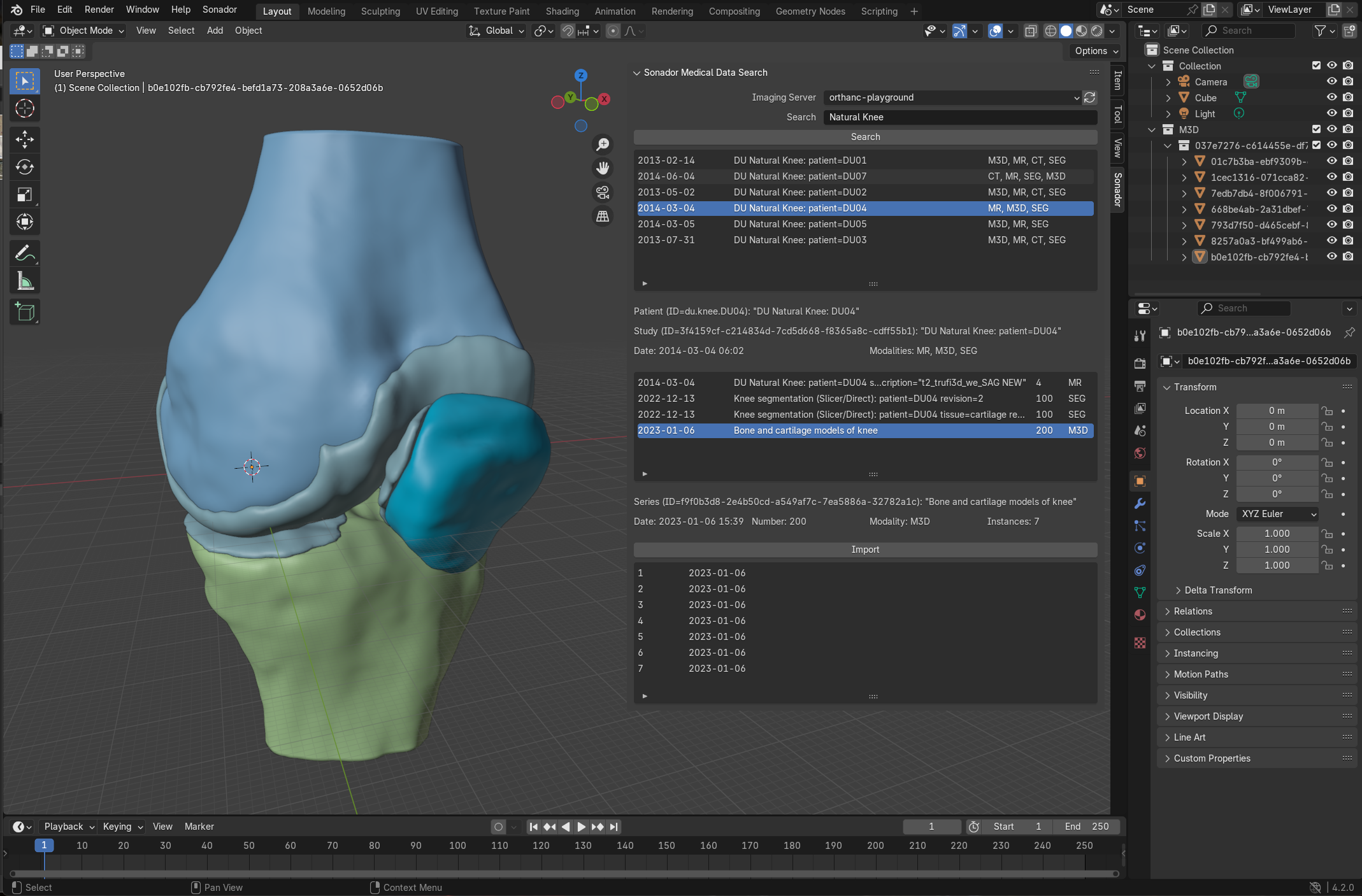Image resolution: width=1362 pixels, height=896 pixels.
Task: Click the pan view hand icon
Action: (602, 168)
